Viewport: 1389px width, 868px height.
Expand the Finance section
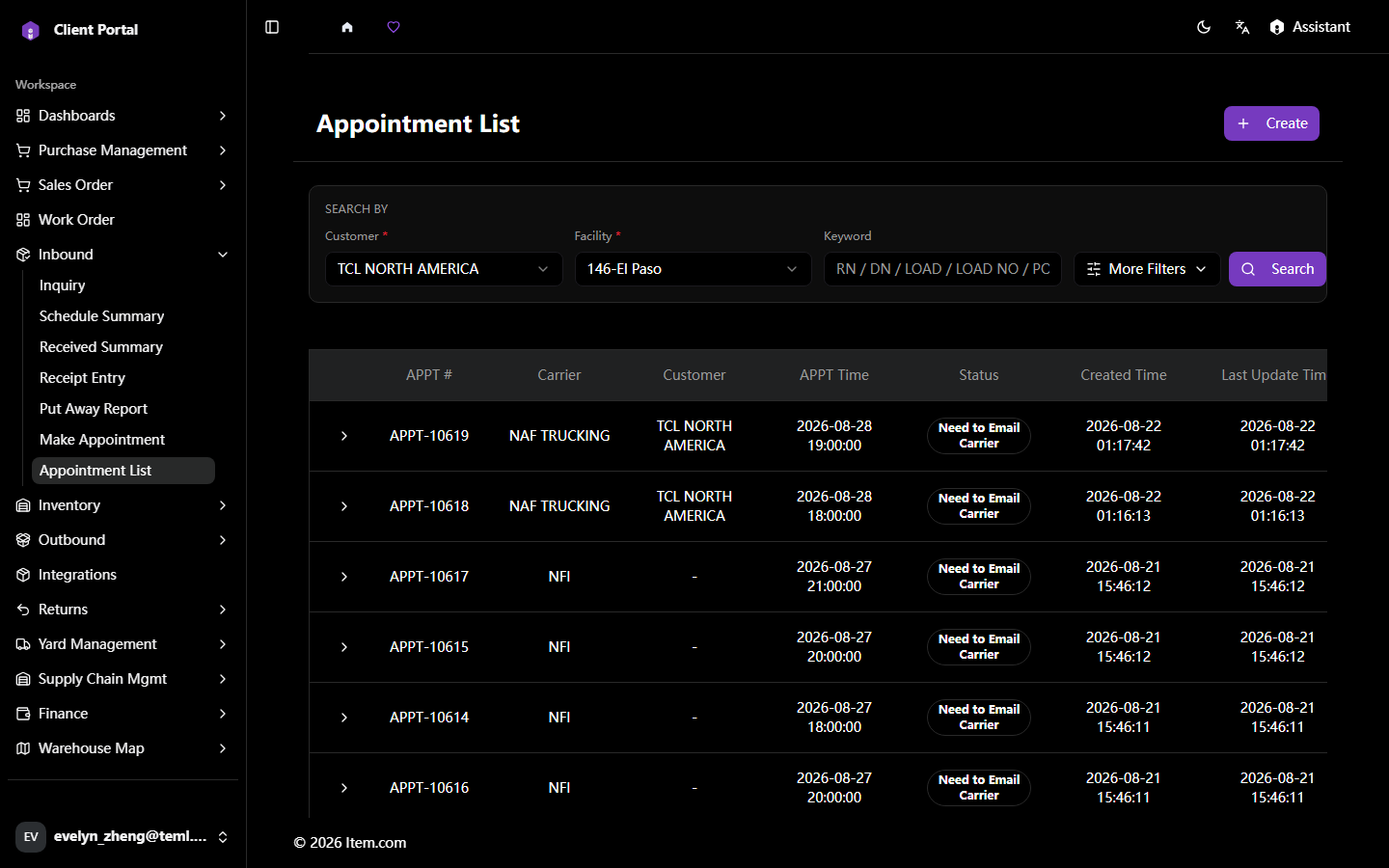[123, 714]
